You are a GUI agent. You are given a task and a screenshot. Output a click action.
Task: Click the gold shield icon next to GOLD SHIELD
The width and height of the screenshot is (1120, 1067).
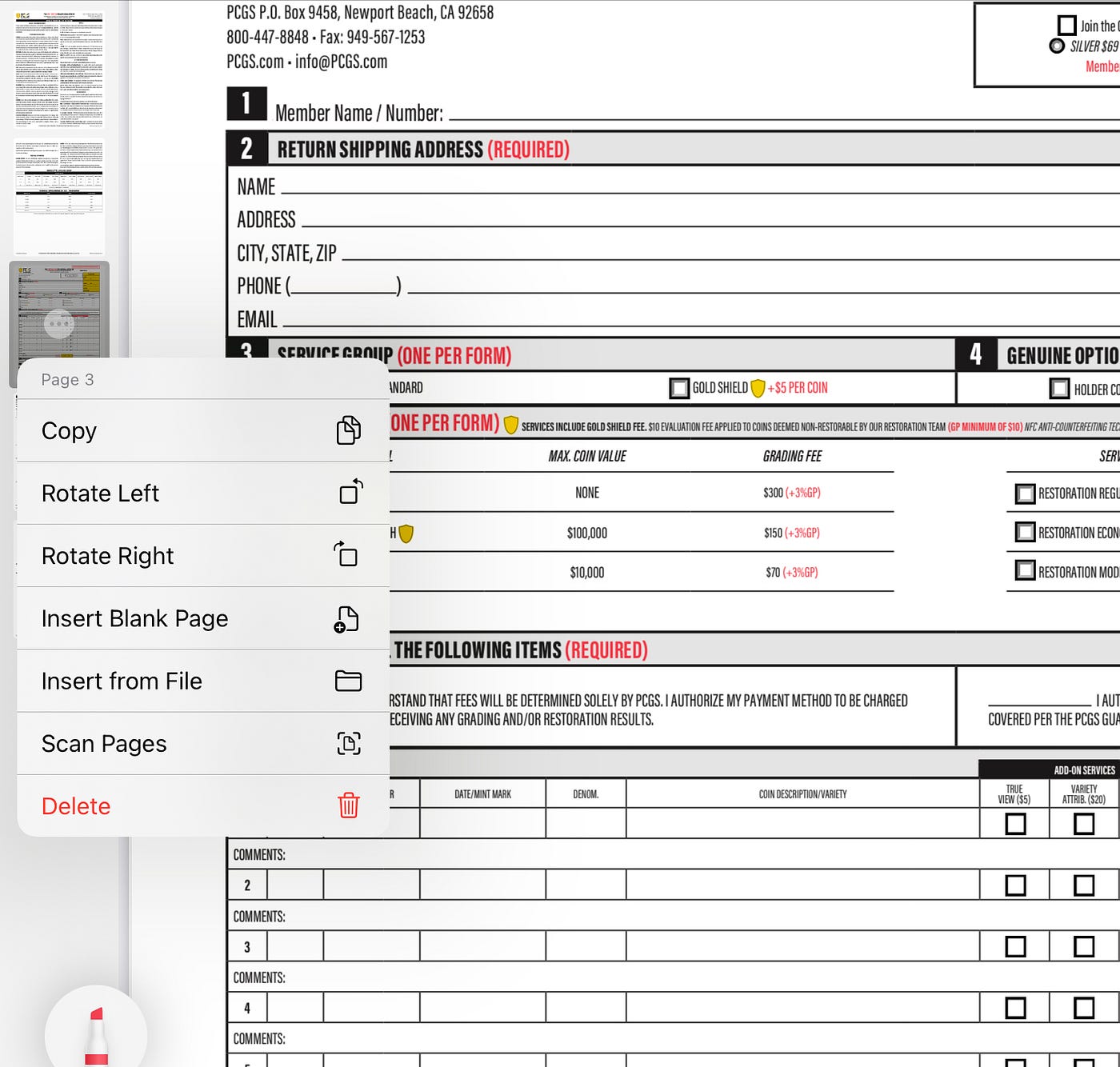pos(758,389)
